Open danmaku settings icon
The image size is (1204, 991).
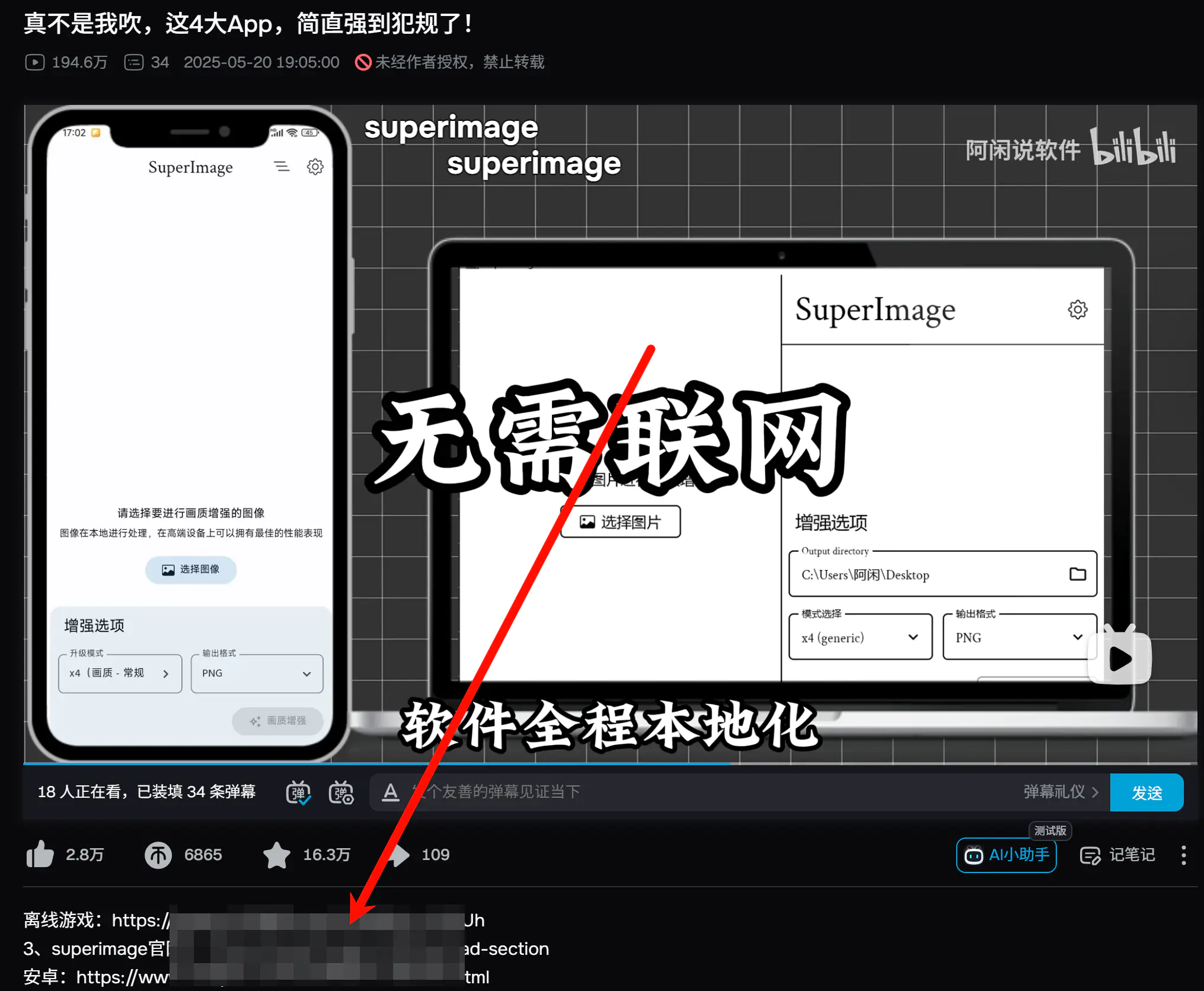pos(341,792)
